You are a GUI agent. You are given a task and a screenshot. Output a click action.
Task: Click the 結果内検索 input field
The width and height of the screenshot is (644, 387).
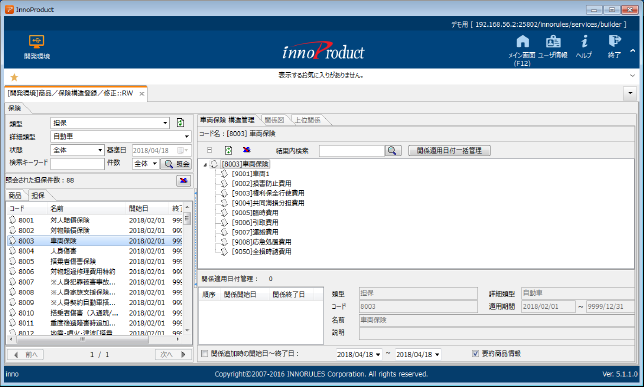352,151
